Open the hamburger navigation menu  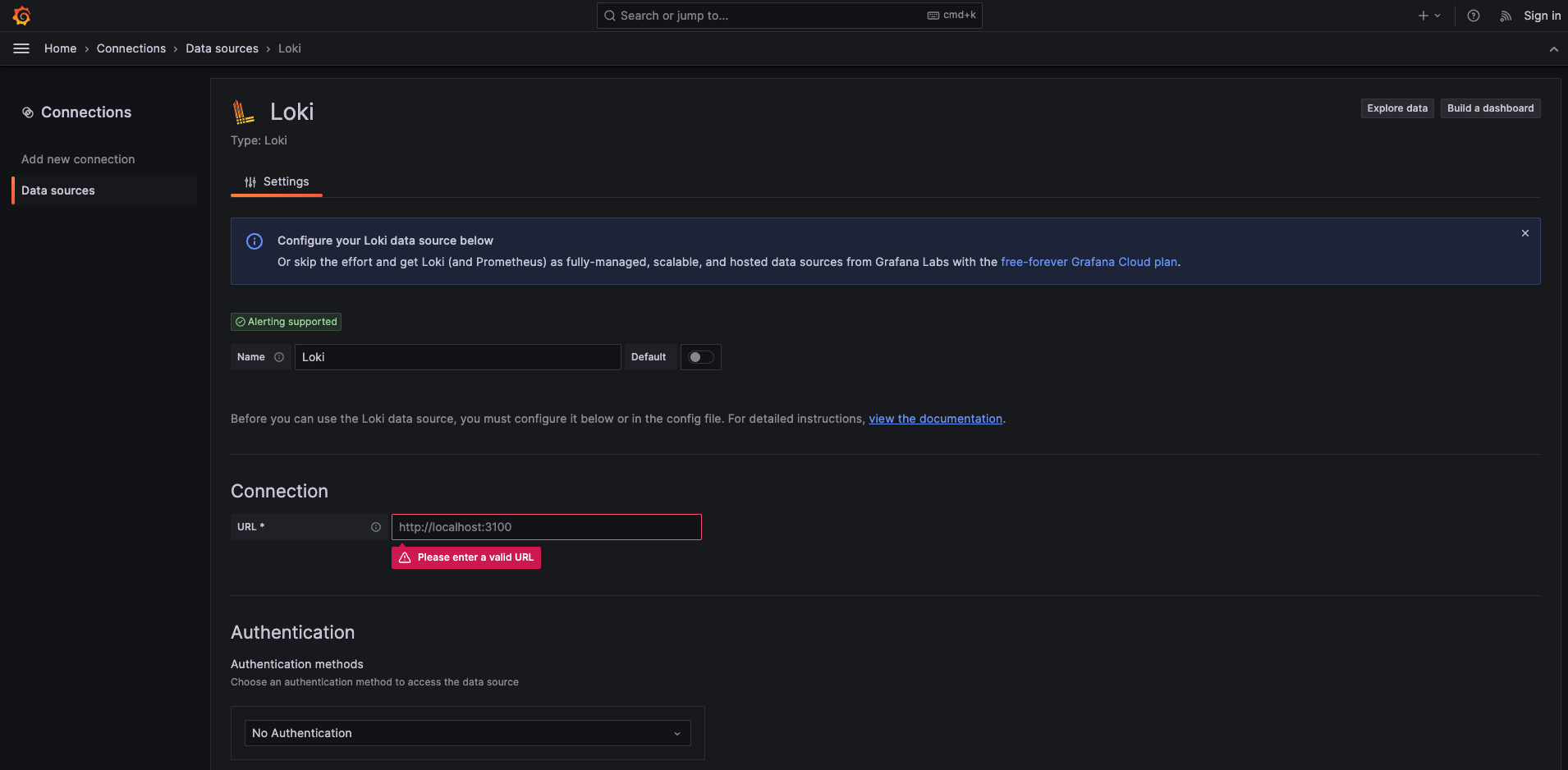pos(21,48)
